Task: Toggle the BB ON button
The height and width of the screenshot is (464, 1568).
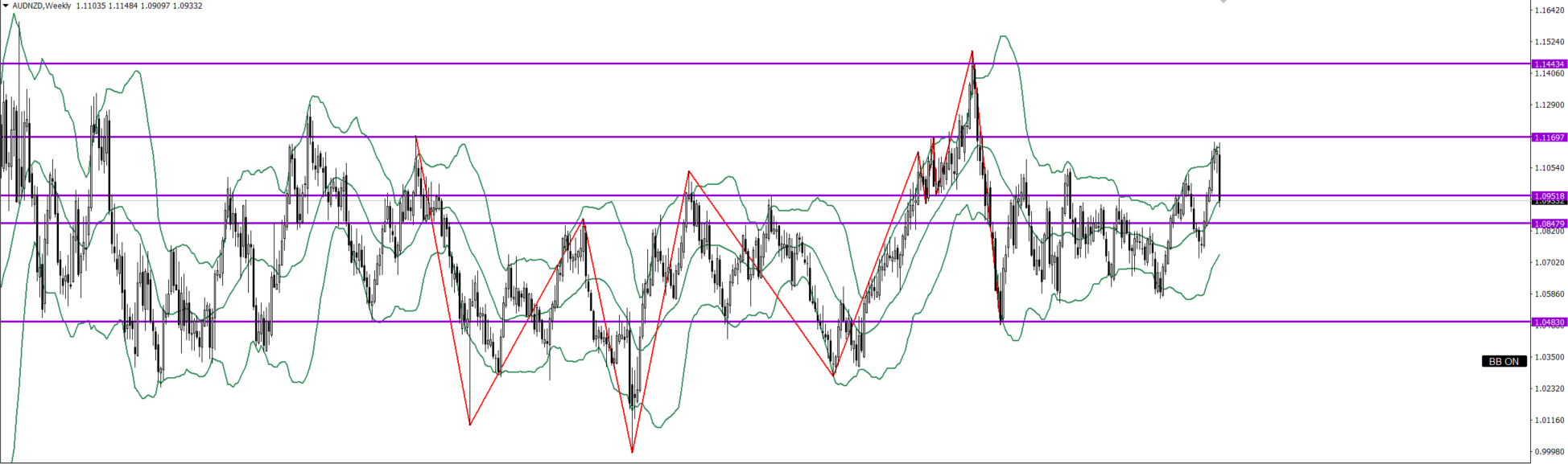Action: (1504, 362)
